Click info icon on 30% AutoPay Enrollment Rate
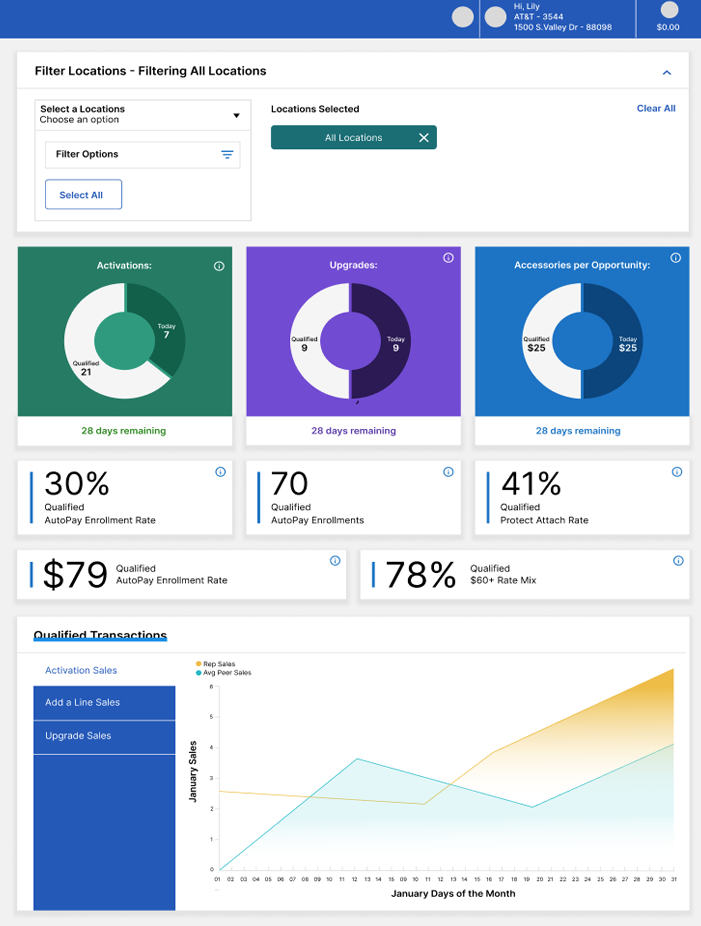 [220, 472]
